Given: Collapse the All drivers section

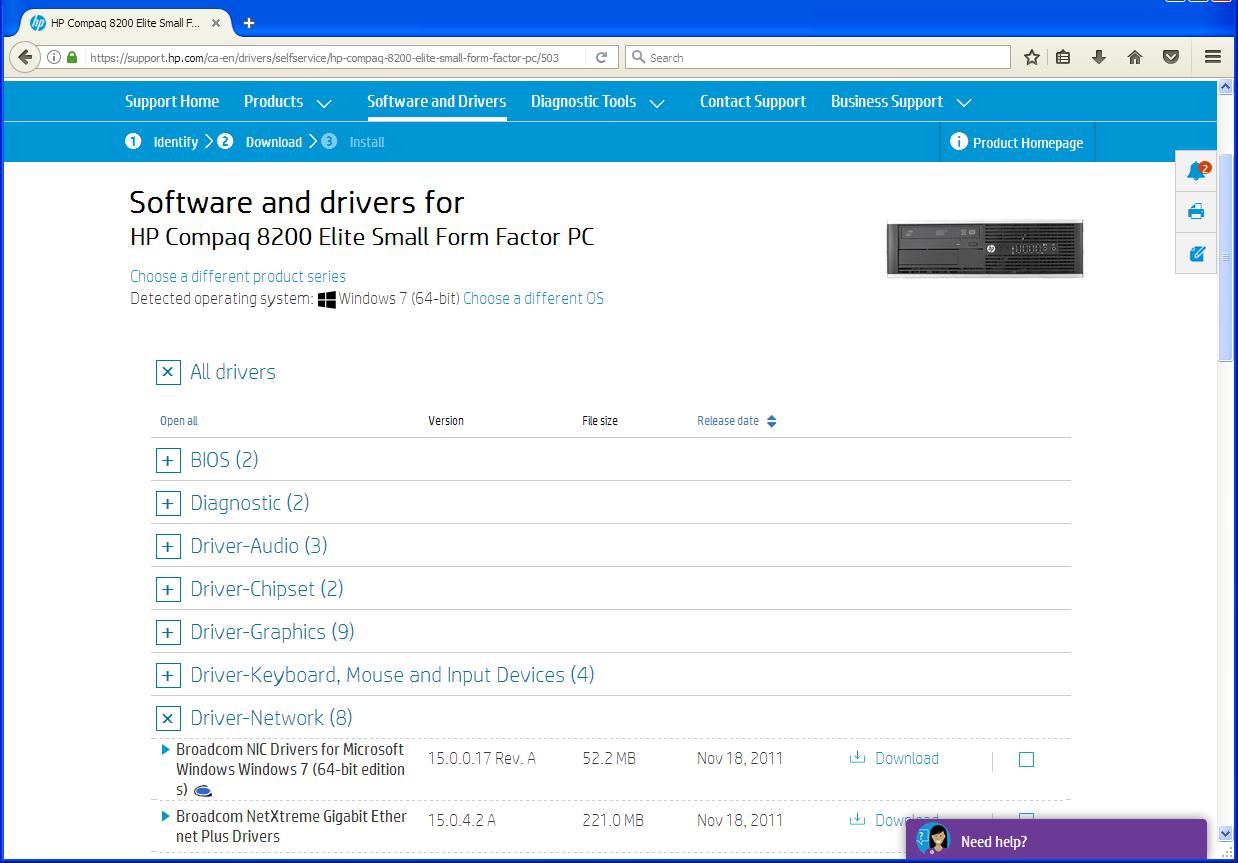Looking at the screenshot, I should [x=168, y=372].
